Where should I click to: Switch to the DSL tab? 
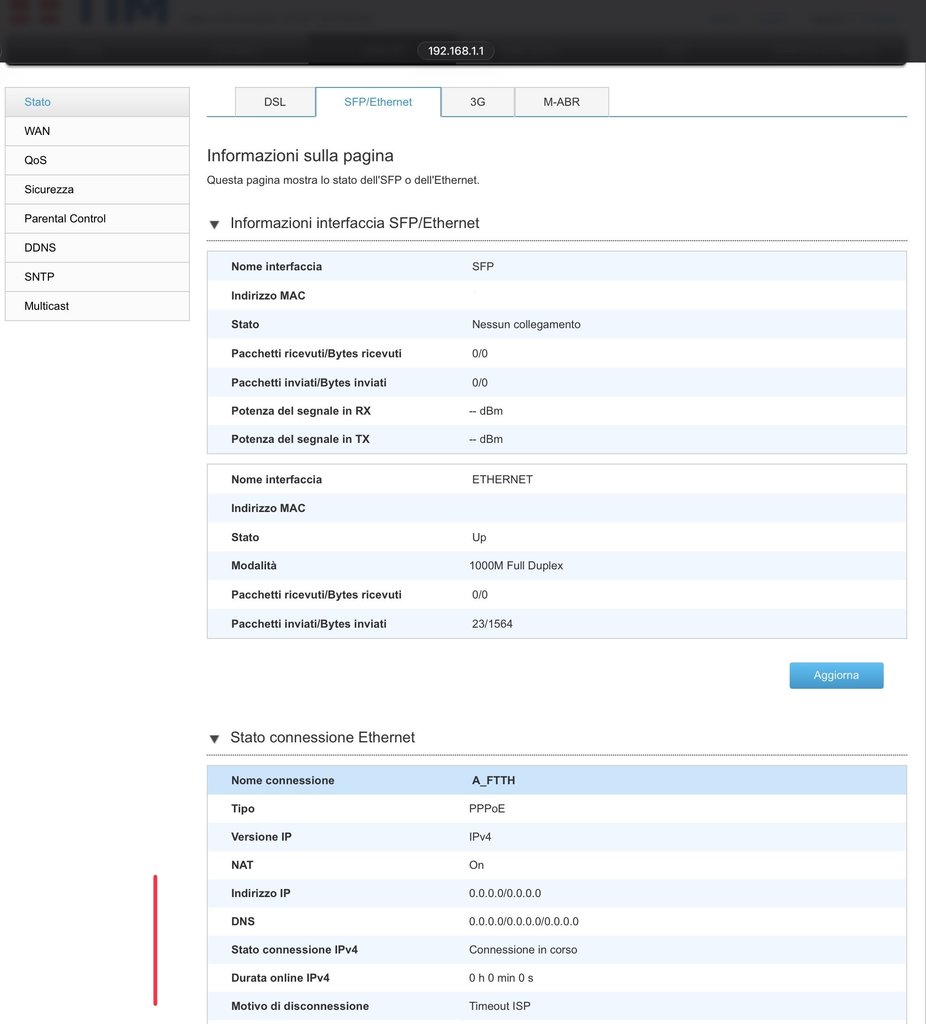275,102
